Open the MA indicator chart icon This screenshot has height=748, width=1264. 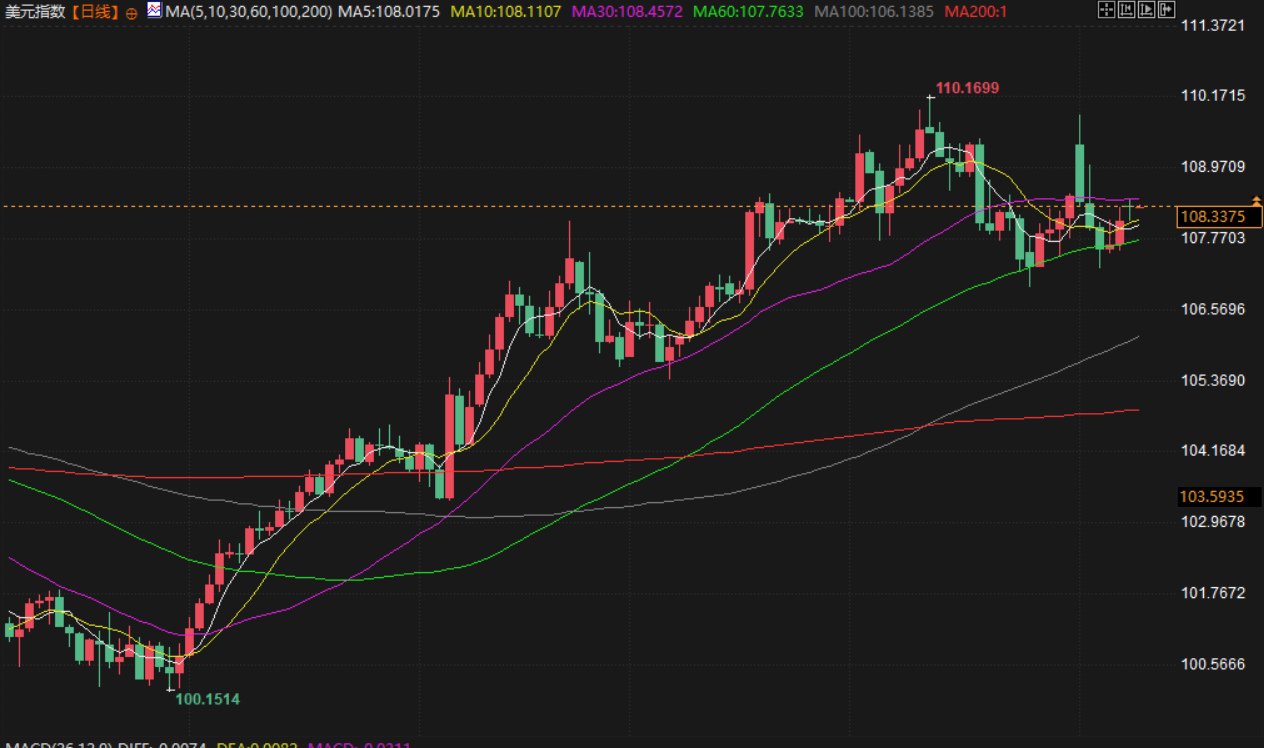click(153, 11)
